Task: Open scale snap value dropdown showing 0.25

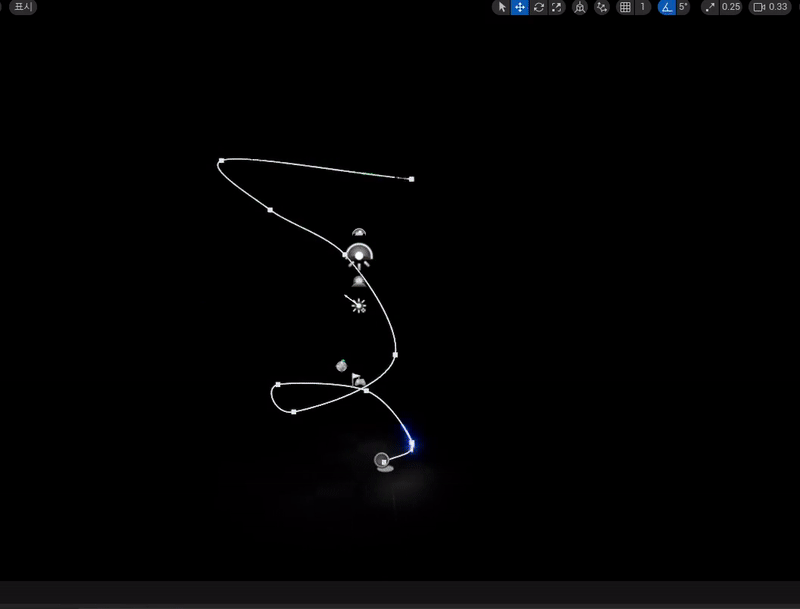Action: 731,7
